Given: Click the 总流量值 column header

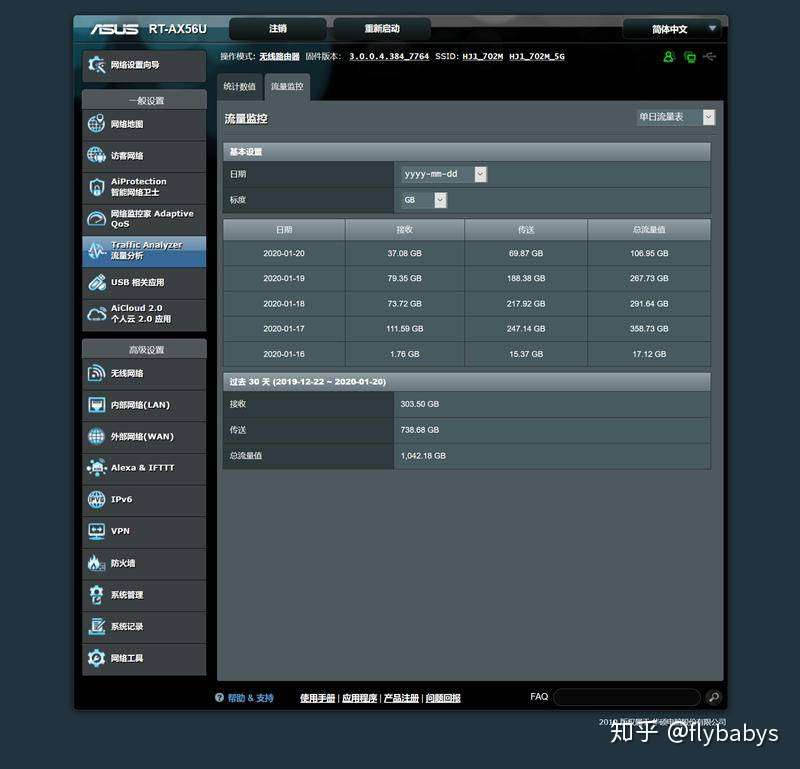Looking at the screenshot, I should pyautogui.click(x=649, y=230).
